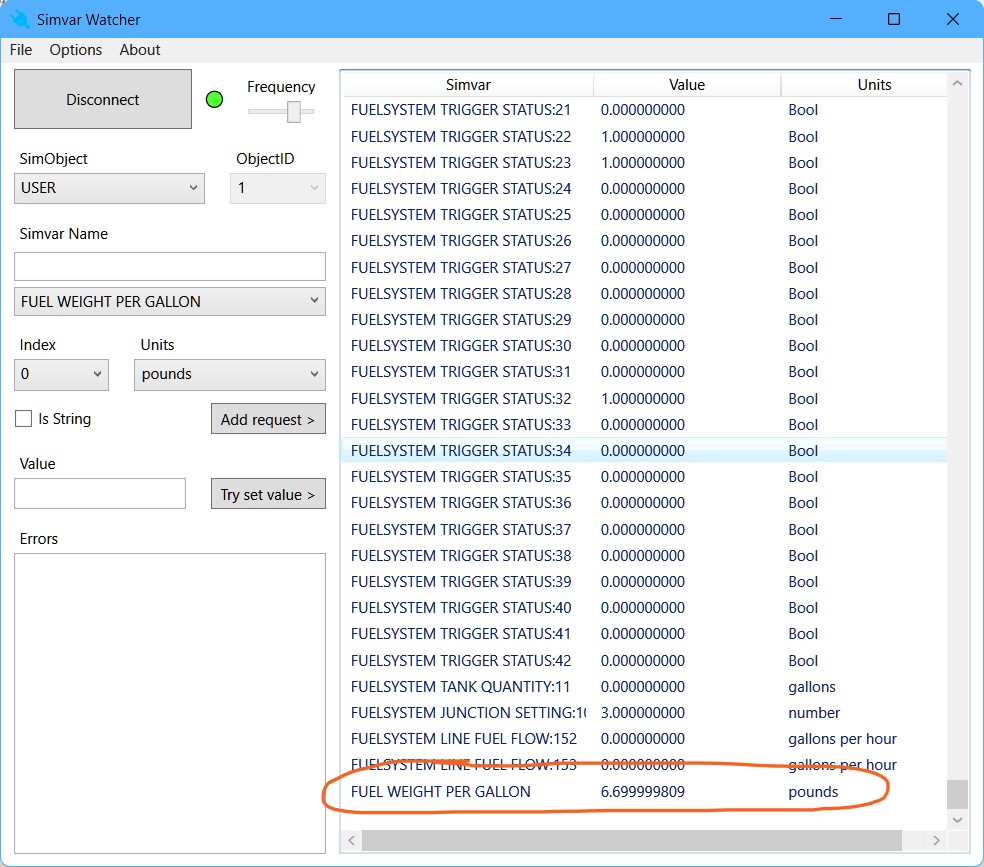The width and height of the screenshot is (984, 867).
Task: Select row FUELSYSTEM TRIGGER STATUS:32
Action: (644, 398)
